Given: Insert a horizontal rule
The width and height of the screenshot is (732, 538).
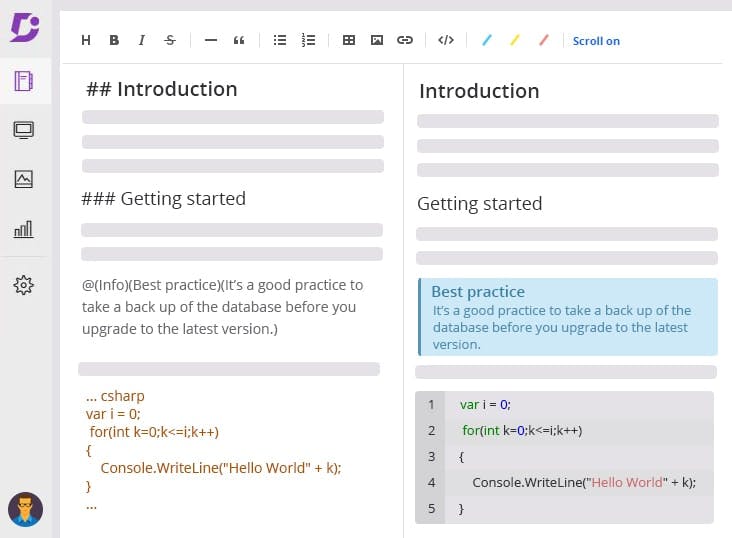Looking at the screenshot, I should [211, 40].
